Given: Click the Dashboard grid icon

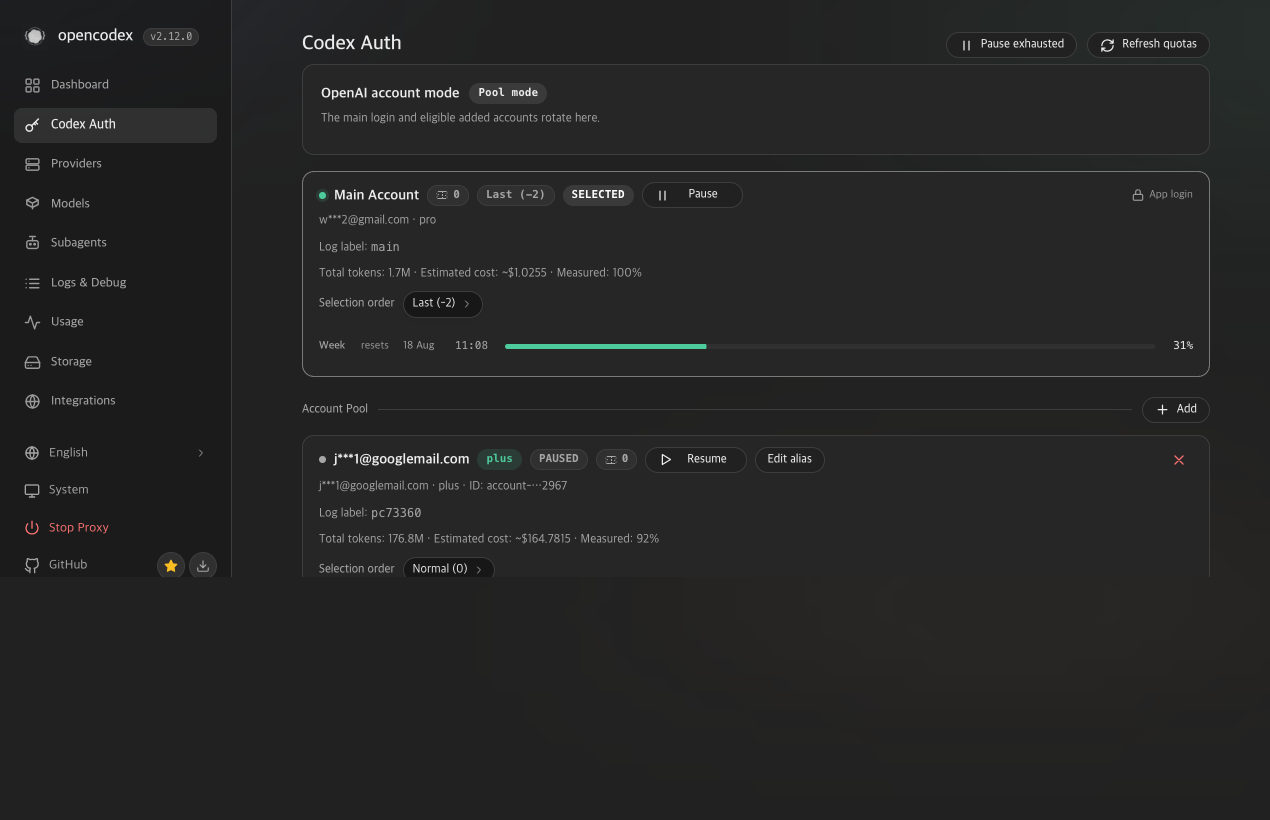Looking at the screenshot, I should point(32,85).
